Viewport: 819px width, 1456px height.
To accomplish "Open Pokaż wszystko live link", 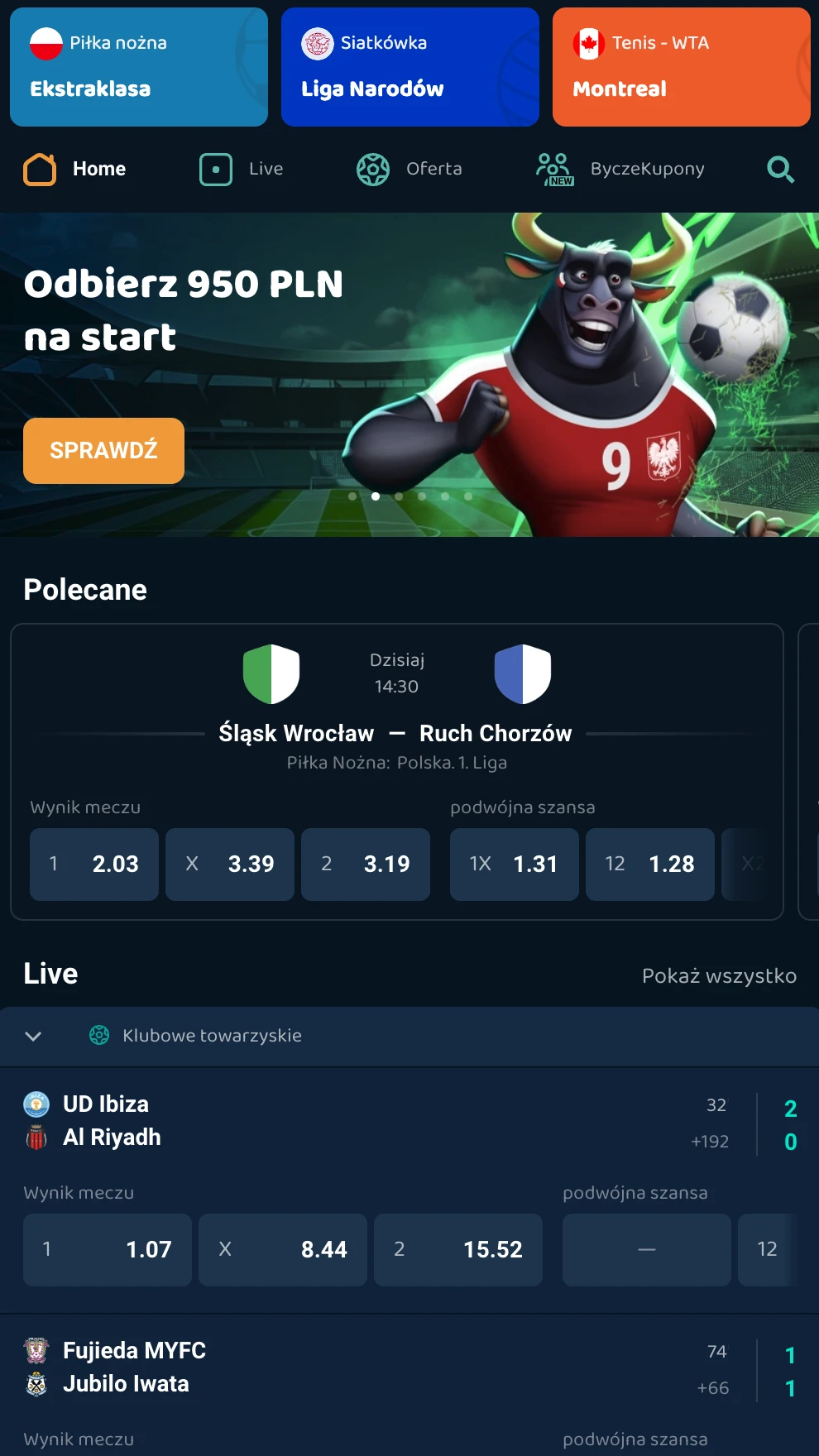I will point(719,976).
